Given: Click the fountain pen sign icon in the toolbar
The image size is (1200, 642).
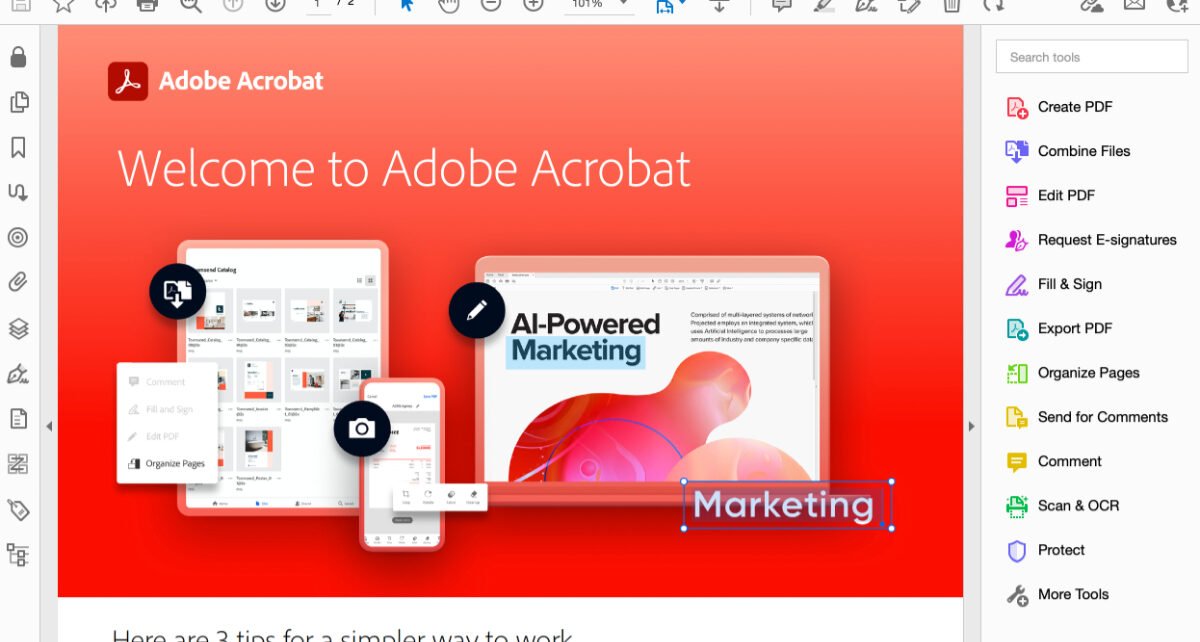Looking at the screenshot, I should (866, 4).
